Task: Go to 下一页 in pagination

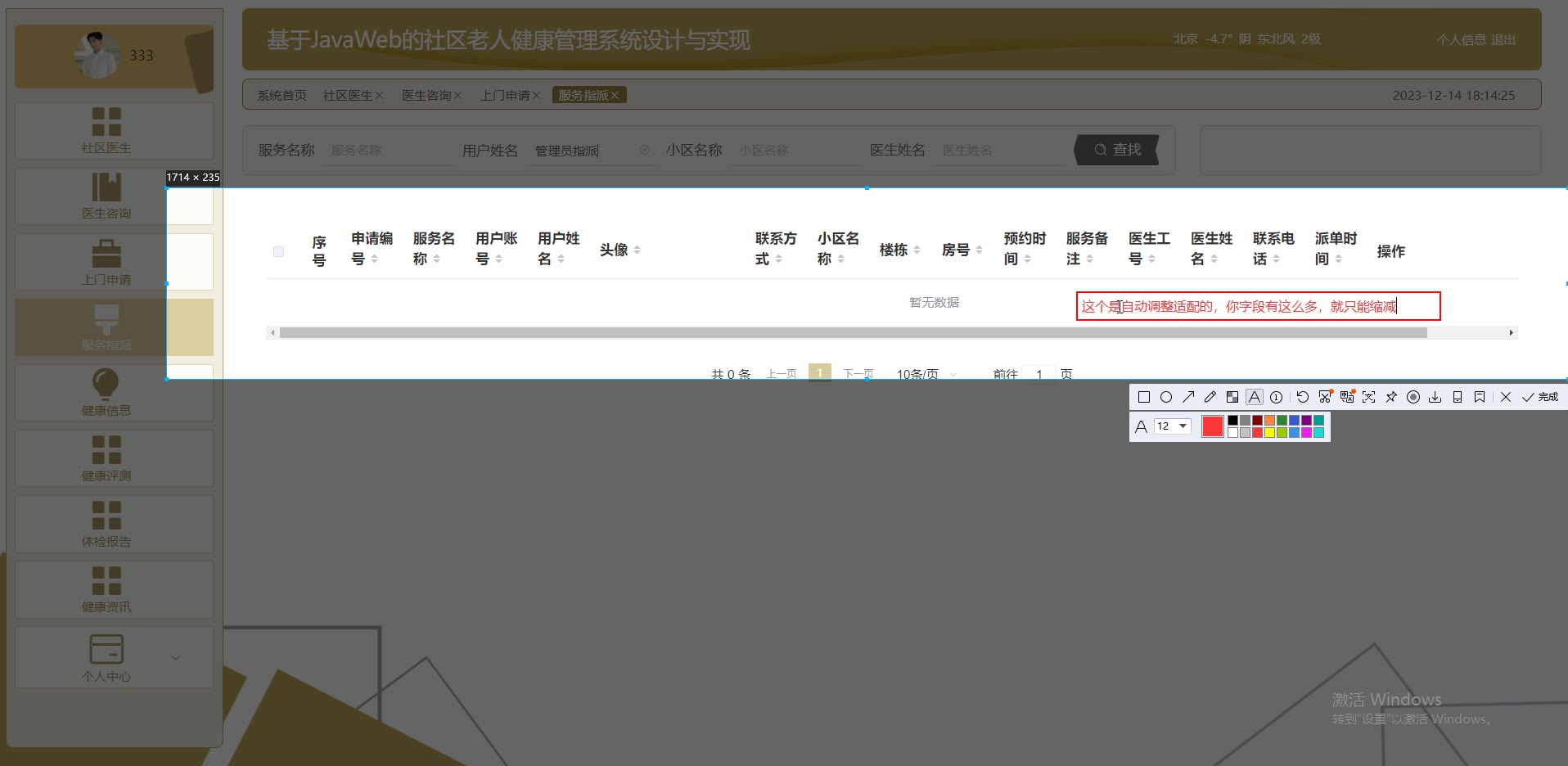Action: (858, 374)
